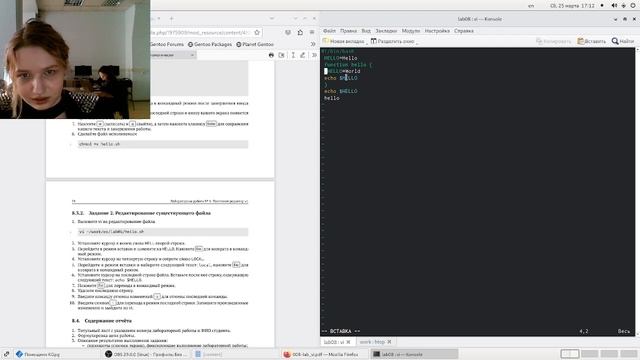Open the Planet Gentoo bookmark
This screenshot has width=640, height=360.
255,44
